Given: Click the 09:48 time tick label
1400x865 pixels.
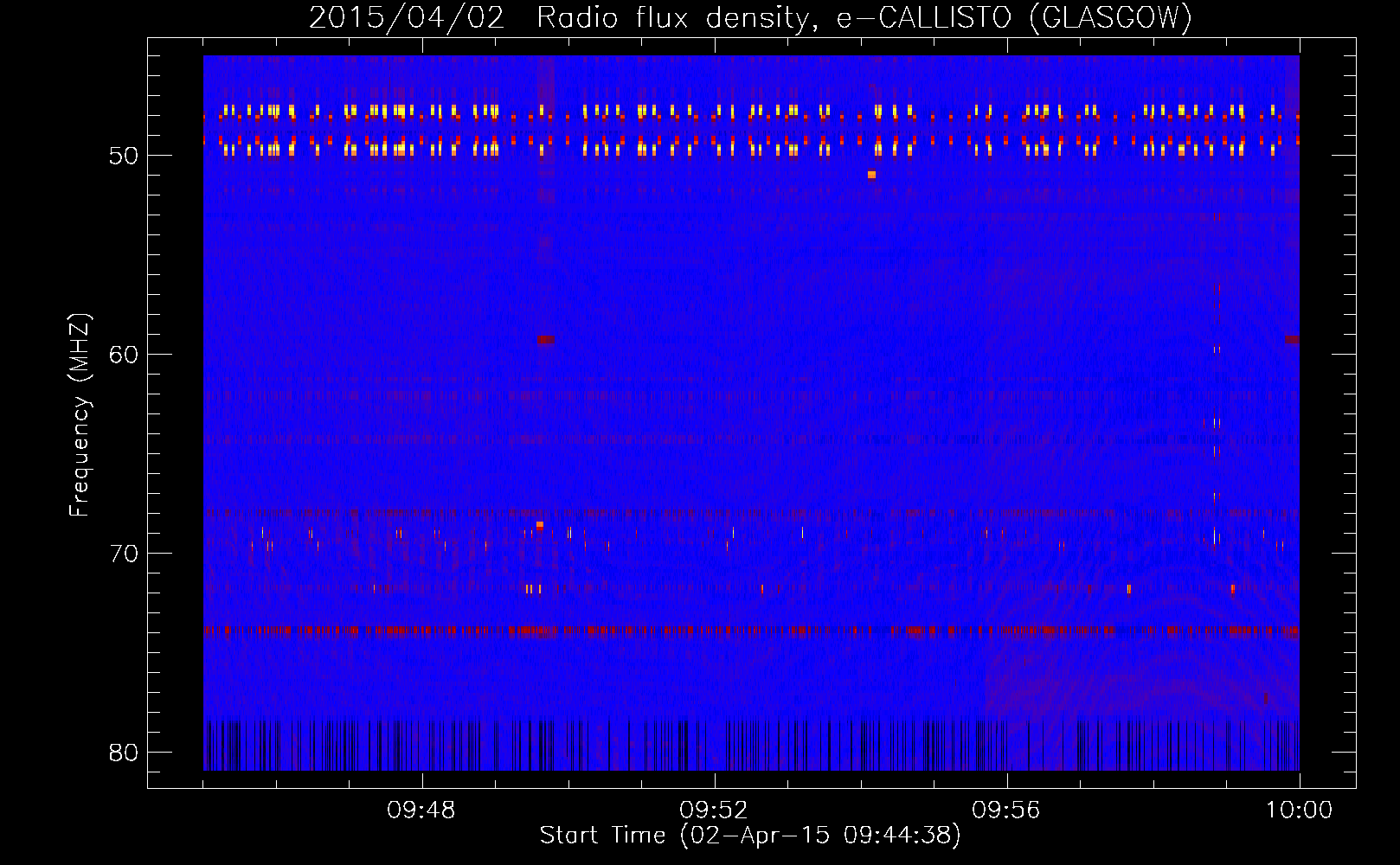Looking at the screenshot, I should (x=421, y=811).
